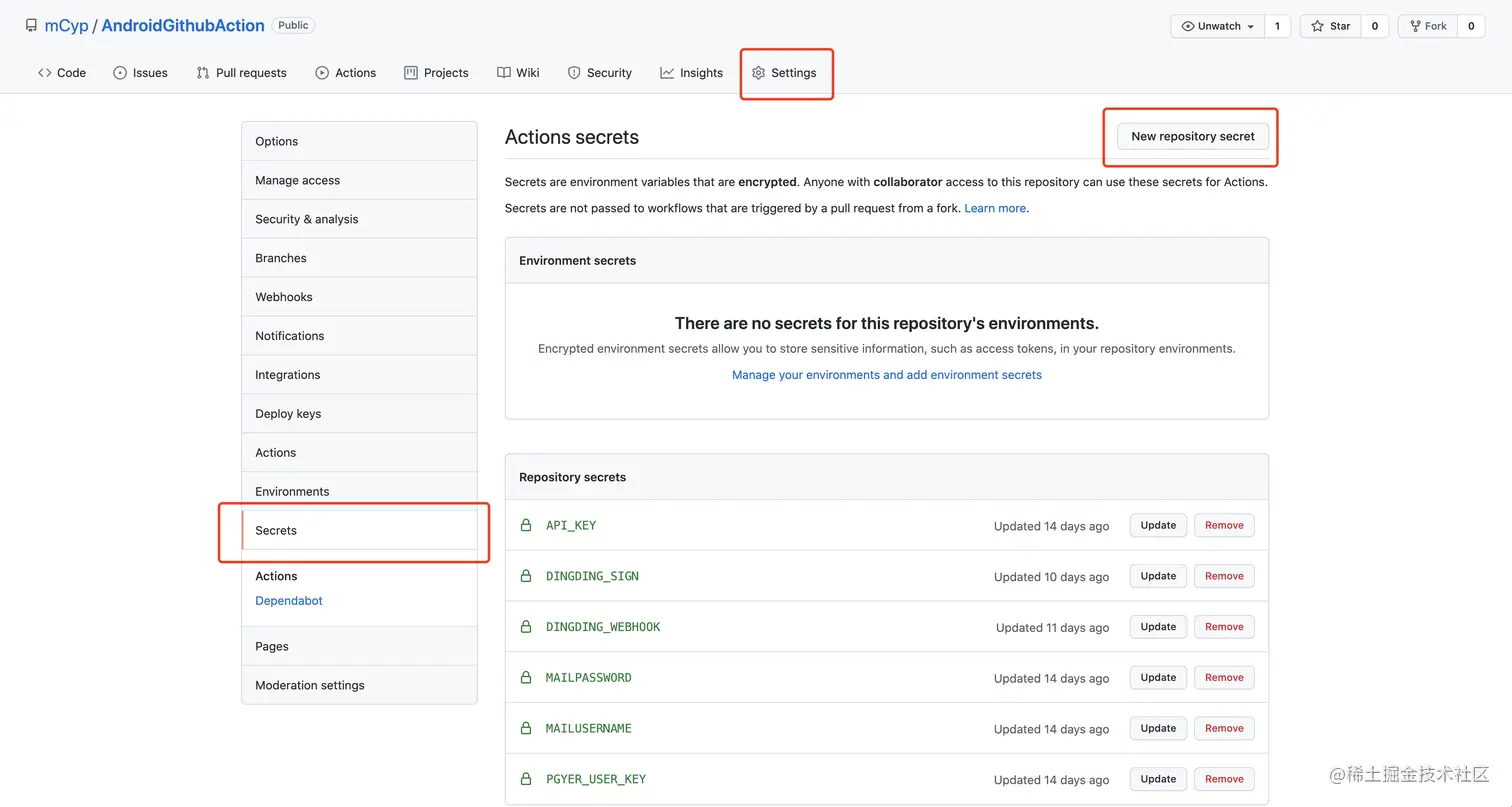Screen dimensions: 1512x807
Task: Update the DINGDING_SIGN secret
Action: click(x=1158, y=576)
